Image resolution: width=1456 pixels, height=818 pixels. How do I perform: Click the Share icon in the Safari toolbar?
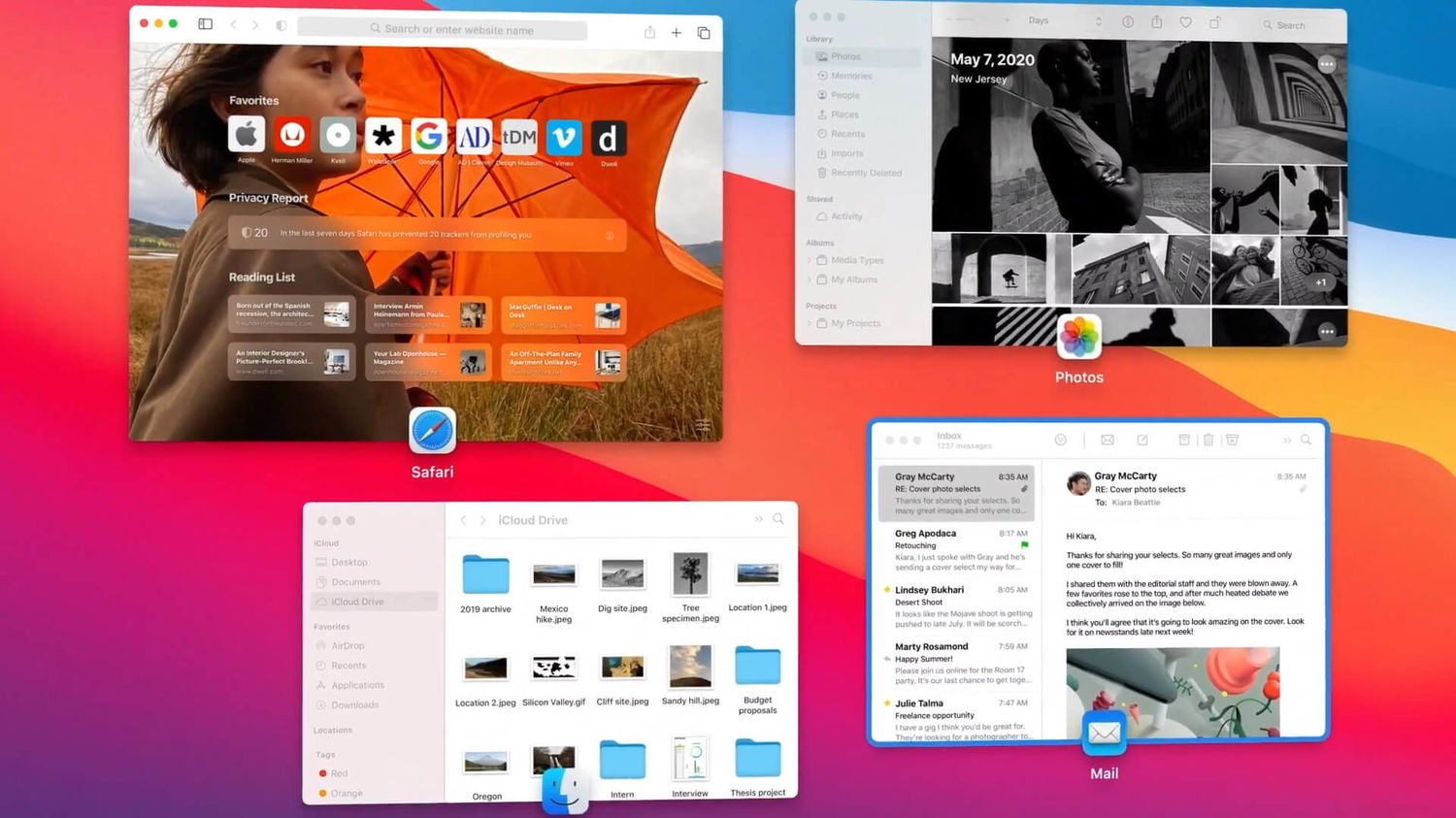pos(649,32)
